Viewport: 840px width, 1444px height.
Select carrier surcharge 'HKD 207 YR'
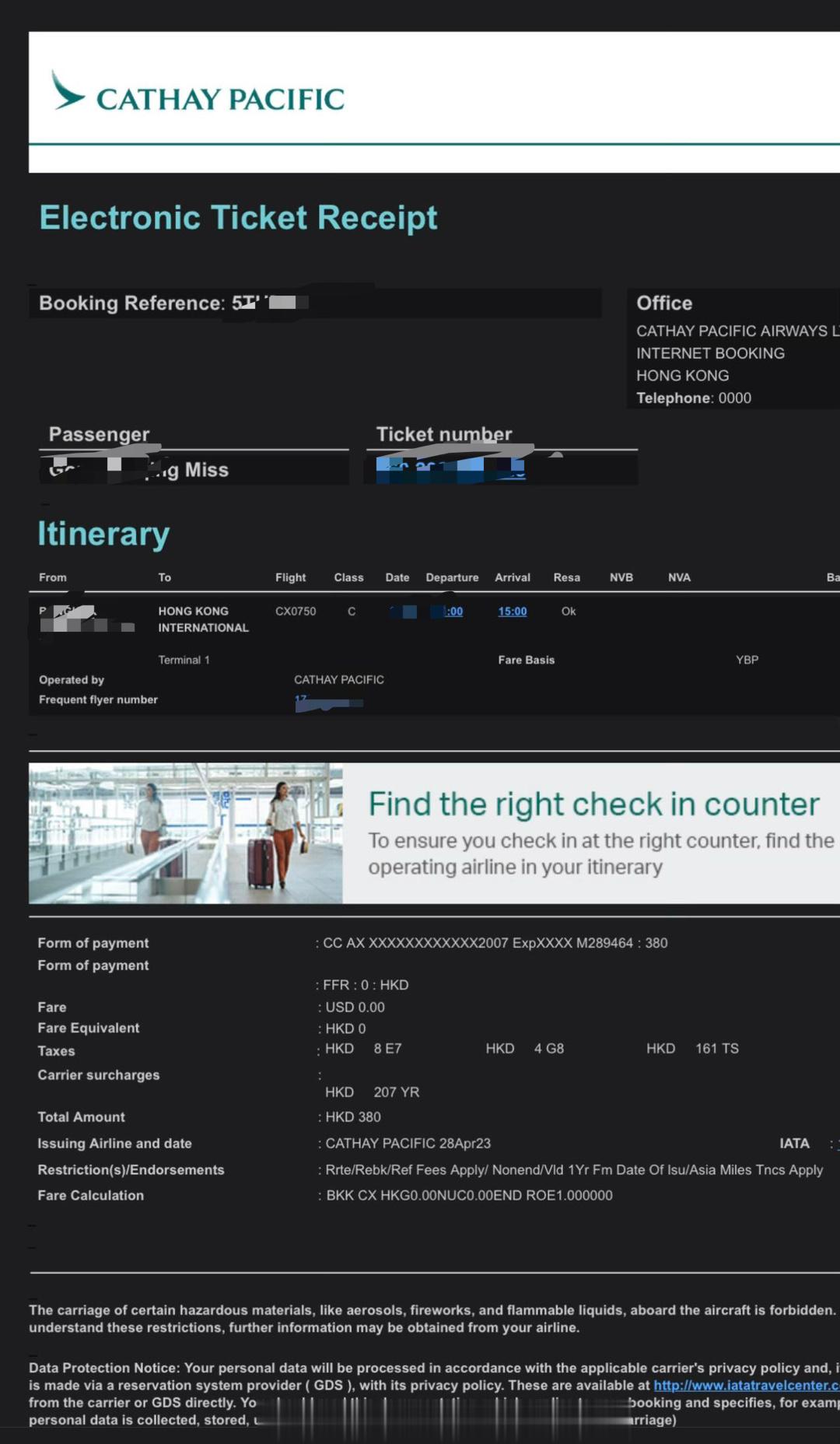tap(372, 1092)
